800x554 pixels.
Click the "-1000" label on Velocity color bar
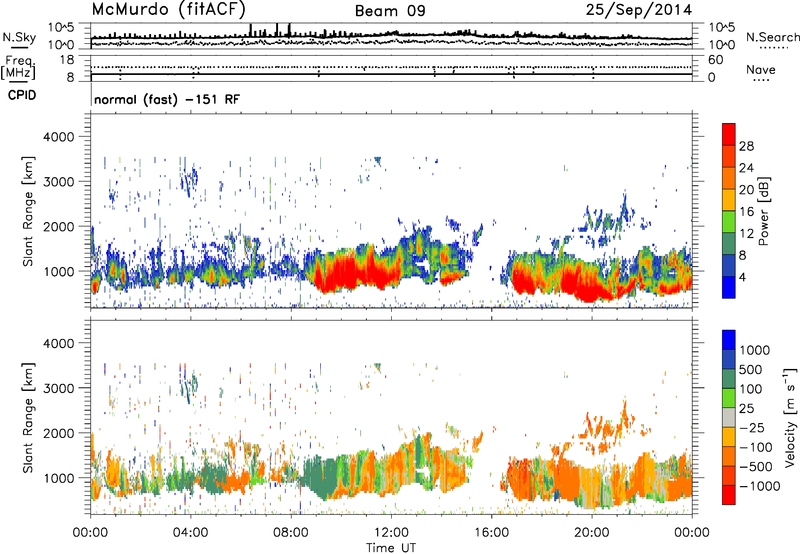760,486
